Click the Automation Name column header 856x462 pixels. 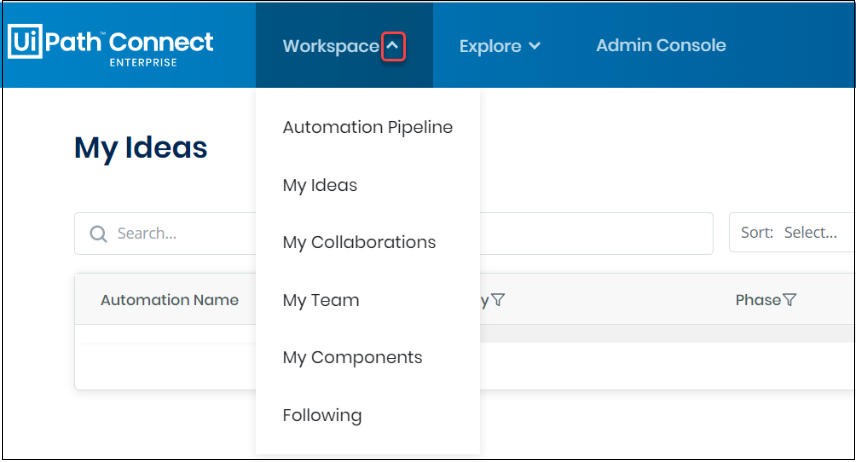pyautogui.click(x=169, y=300)
